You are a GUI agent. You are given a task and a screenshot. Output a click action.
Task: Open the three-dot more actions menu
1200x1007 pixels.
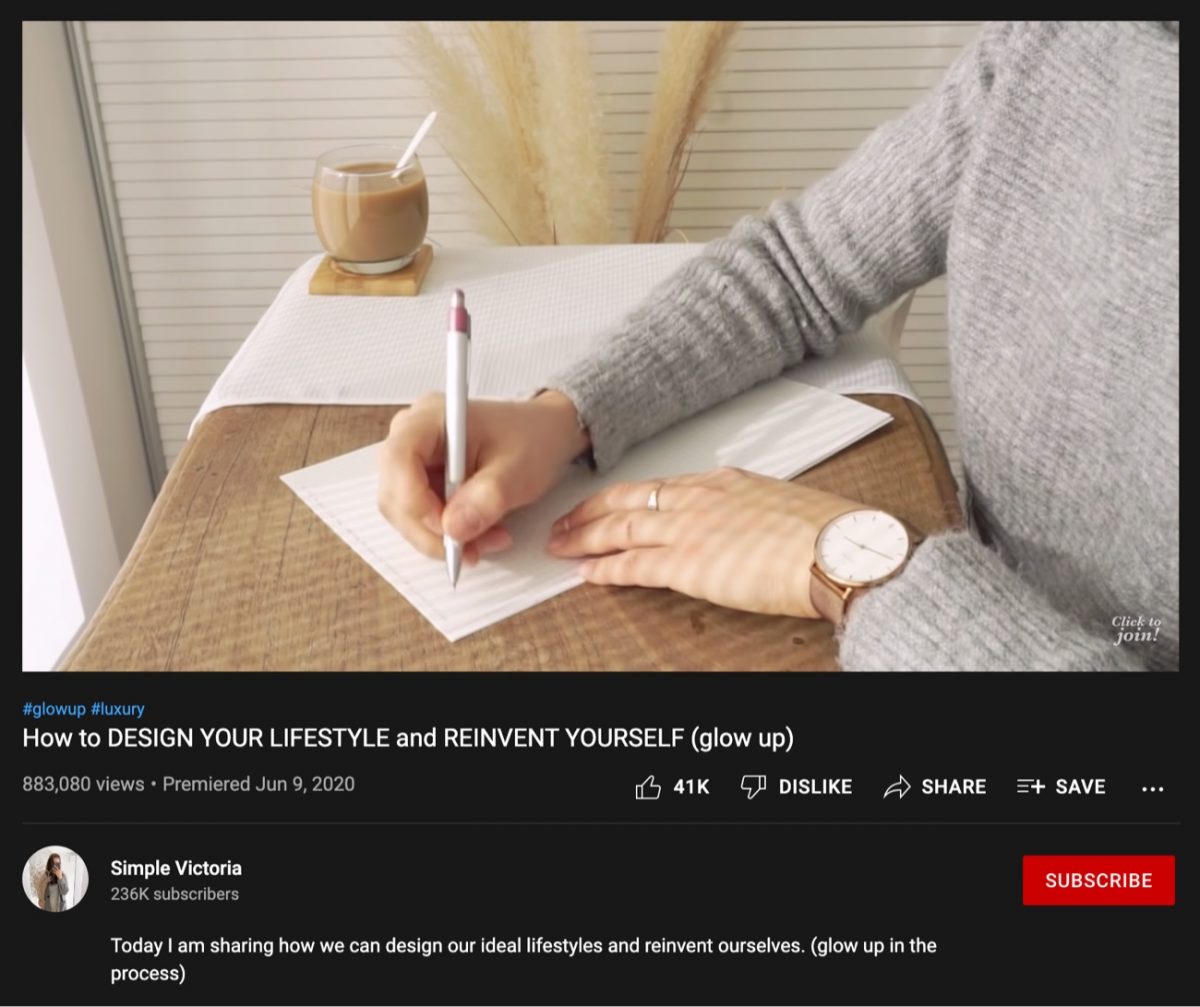[1152, 788]
